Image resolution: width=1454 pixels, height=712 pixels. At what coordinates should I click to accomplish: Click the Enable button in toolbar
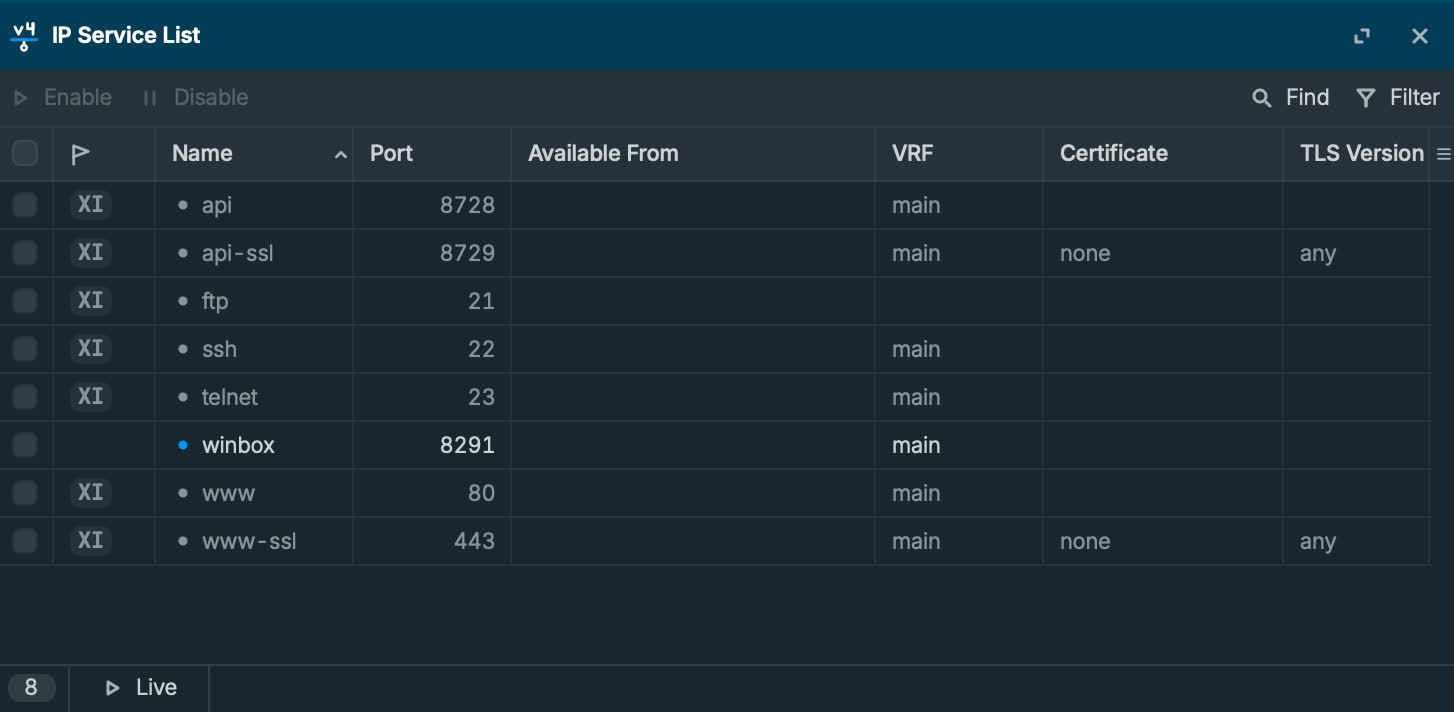63,98
